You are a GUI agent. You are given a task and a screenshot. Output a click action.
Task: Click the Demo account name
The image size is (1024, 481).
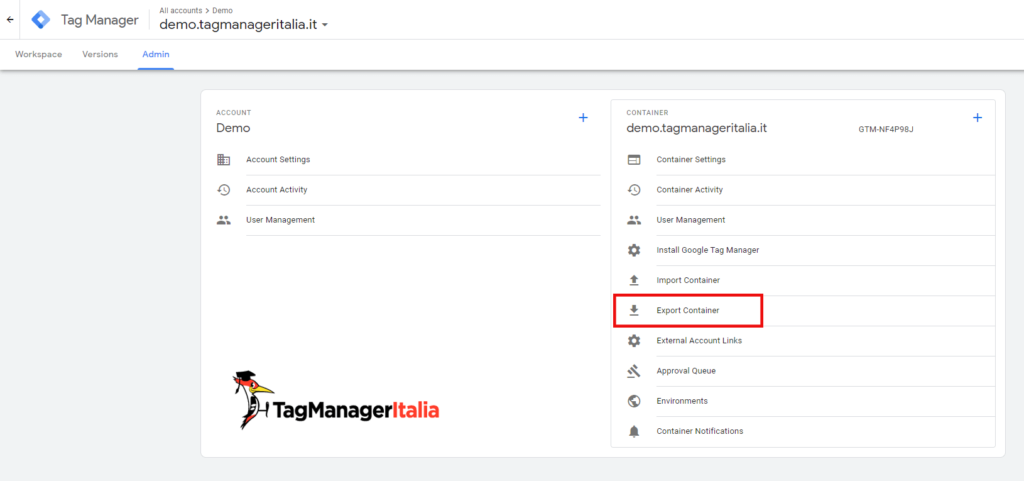point(233,128)
